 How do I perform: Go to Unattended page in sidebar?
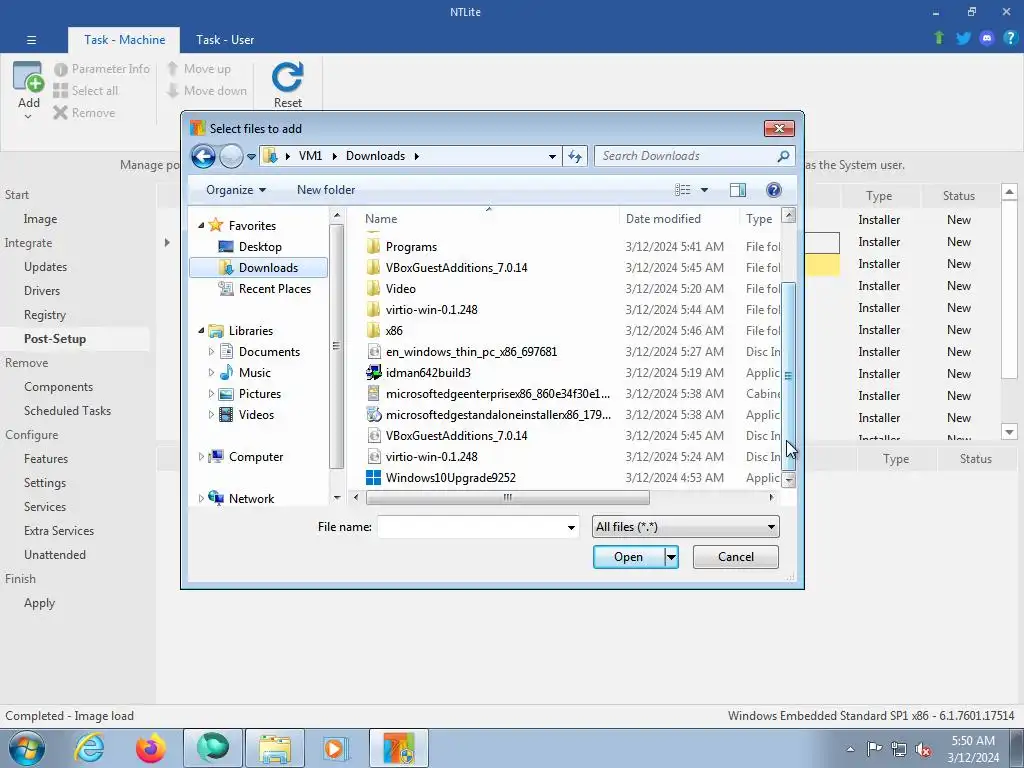55,555
